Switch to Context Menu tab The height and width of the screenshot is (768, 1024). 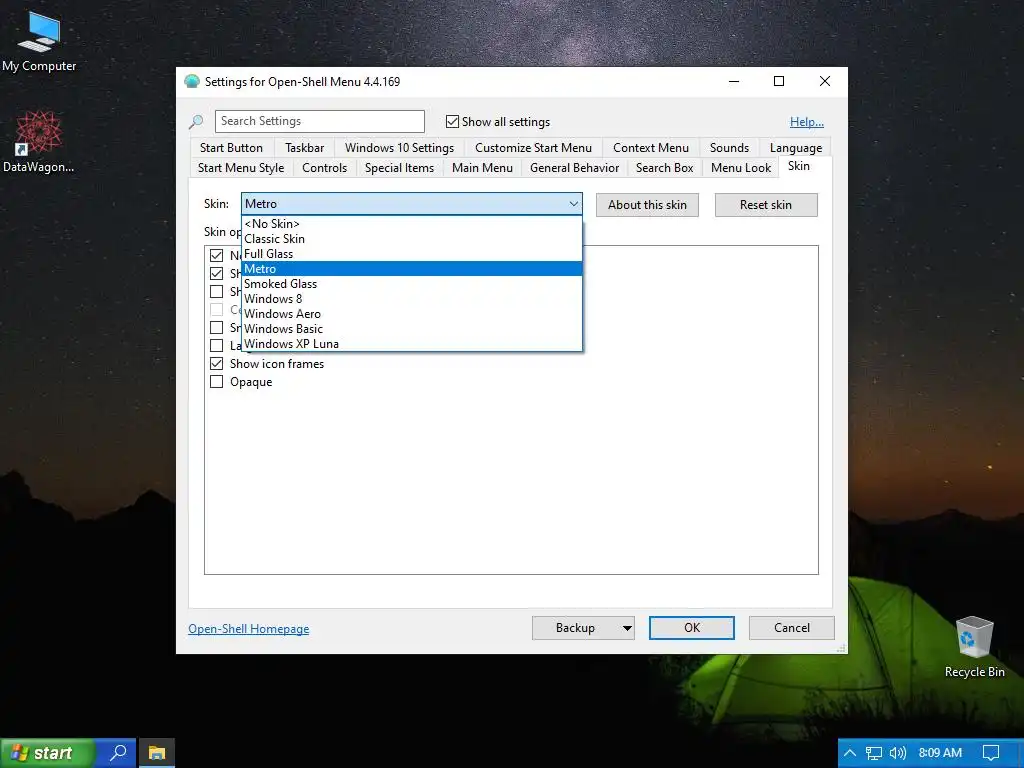tap(650, 148)
